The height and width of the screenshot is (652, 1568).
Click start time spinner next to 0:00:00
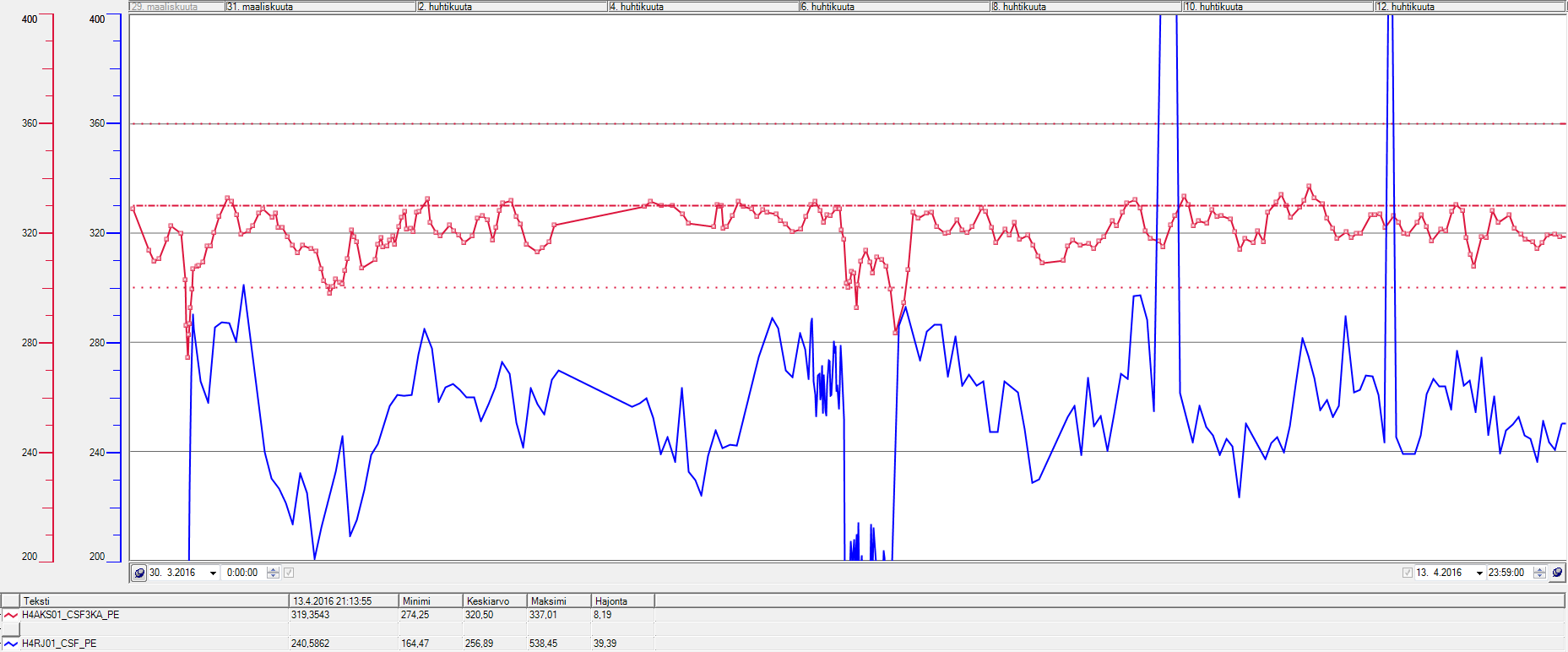click(273, 573)
